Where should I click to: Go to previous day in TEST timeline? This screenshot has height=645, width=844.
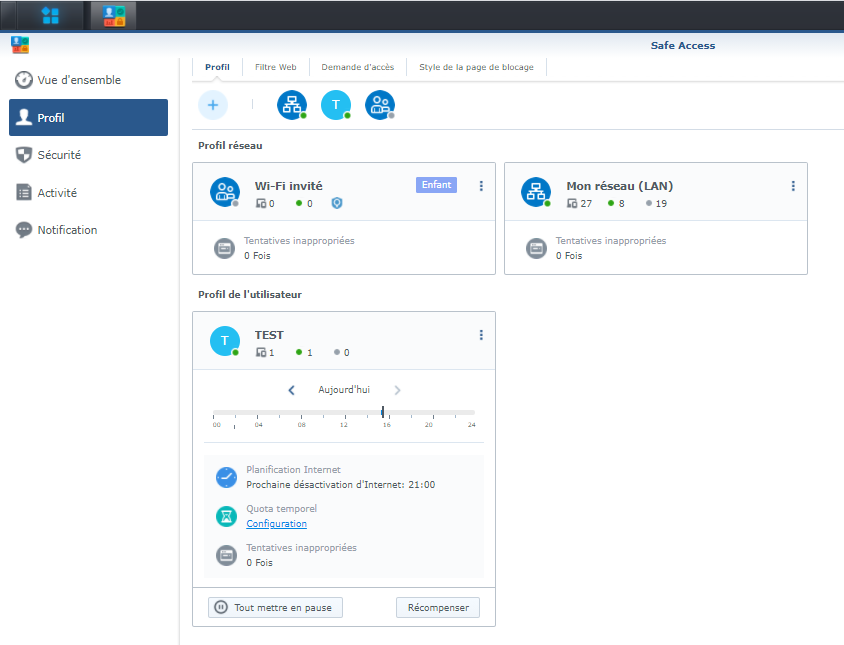click(x=291, y=390)
